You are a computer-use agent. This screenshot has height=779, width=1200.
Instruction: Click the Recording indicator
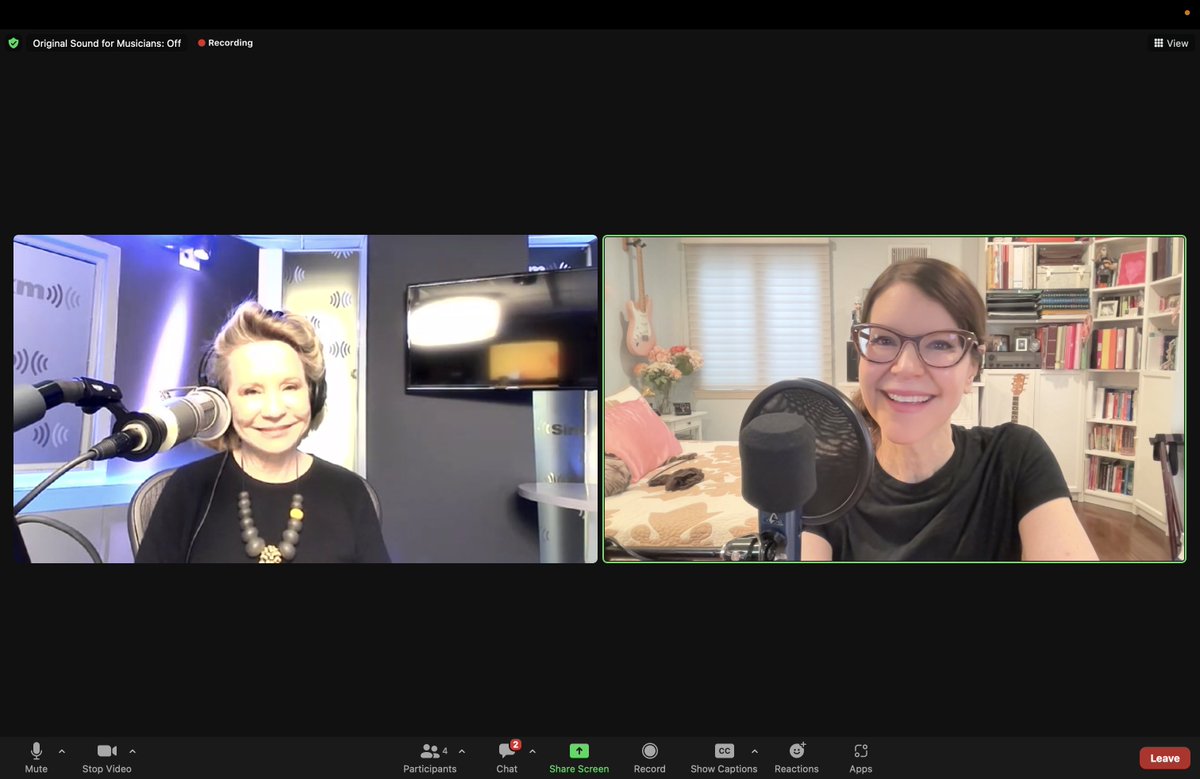[x=225, y=43]
